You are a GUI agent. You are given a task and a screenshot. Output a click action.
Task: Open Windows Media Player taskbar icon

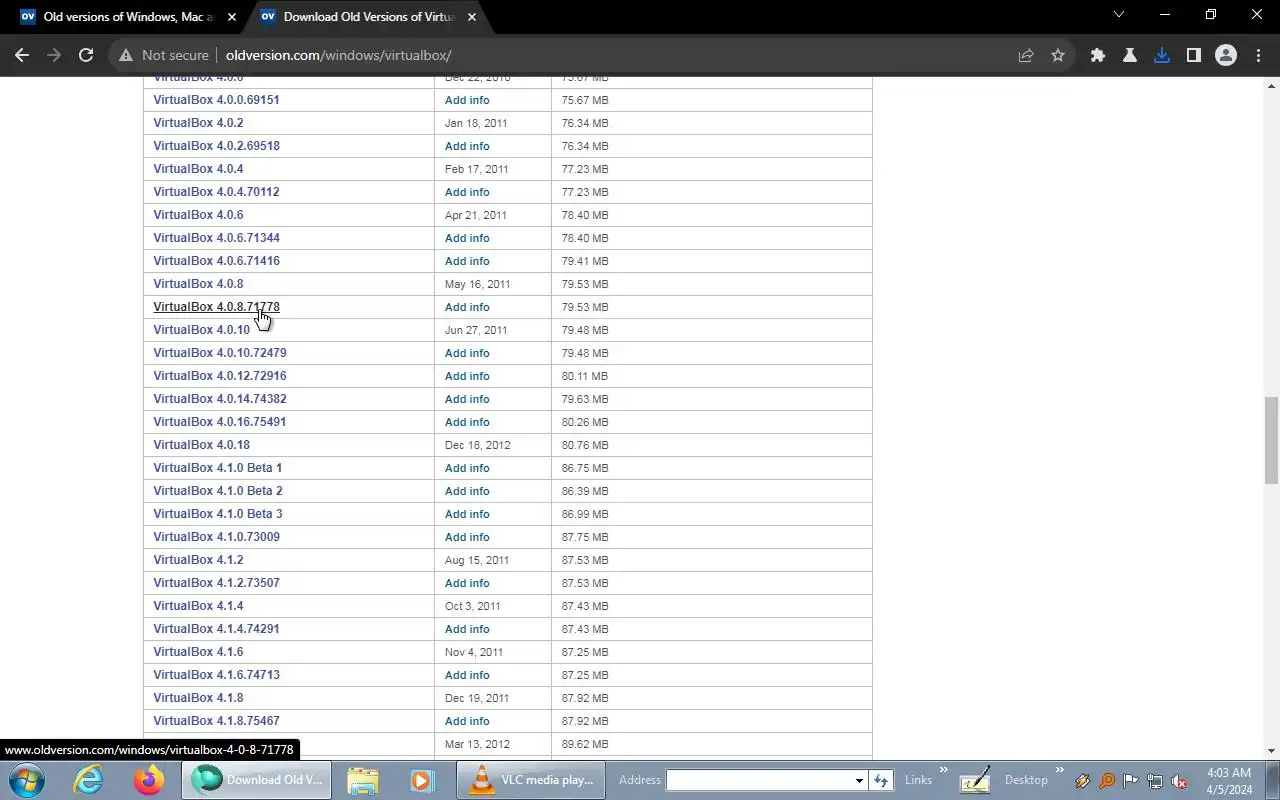[422, 780]
